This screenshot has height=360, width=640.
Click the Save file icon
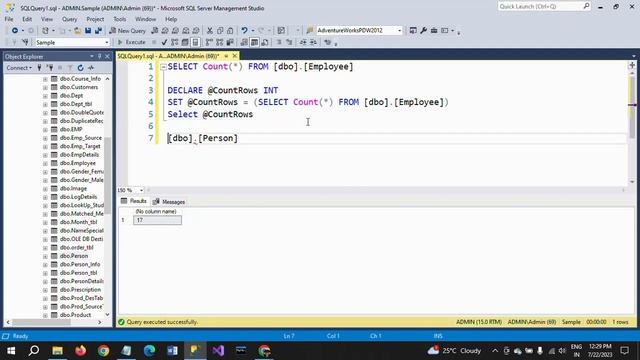(88, 31)
